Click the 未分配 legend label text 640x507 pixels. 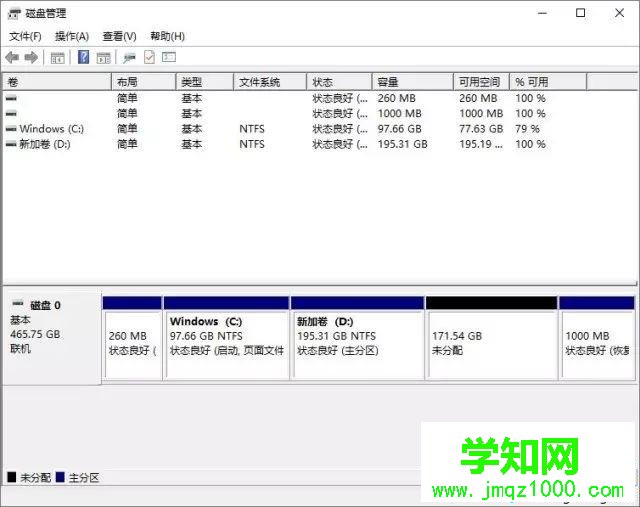[35, 478]
